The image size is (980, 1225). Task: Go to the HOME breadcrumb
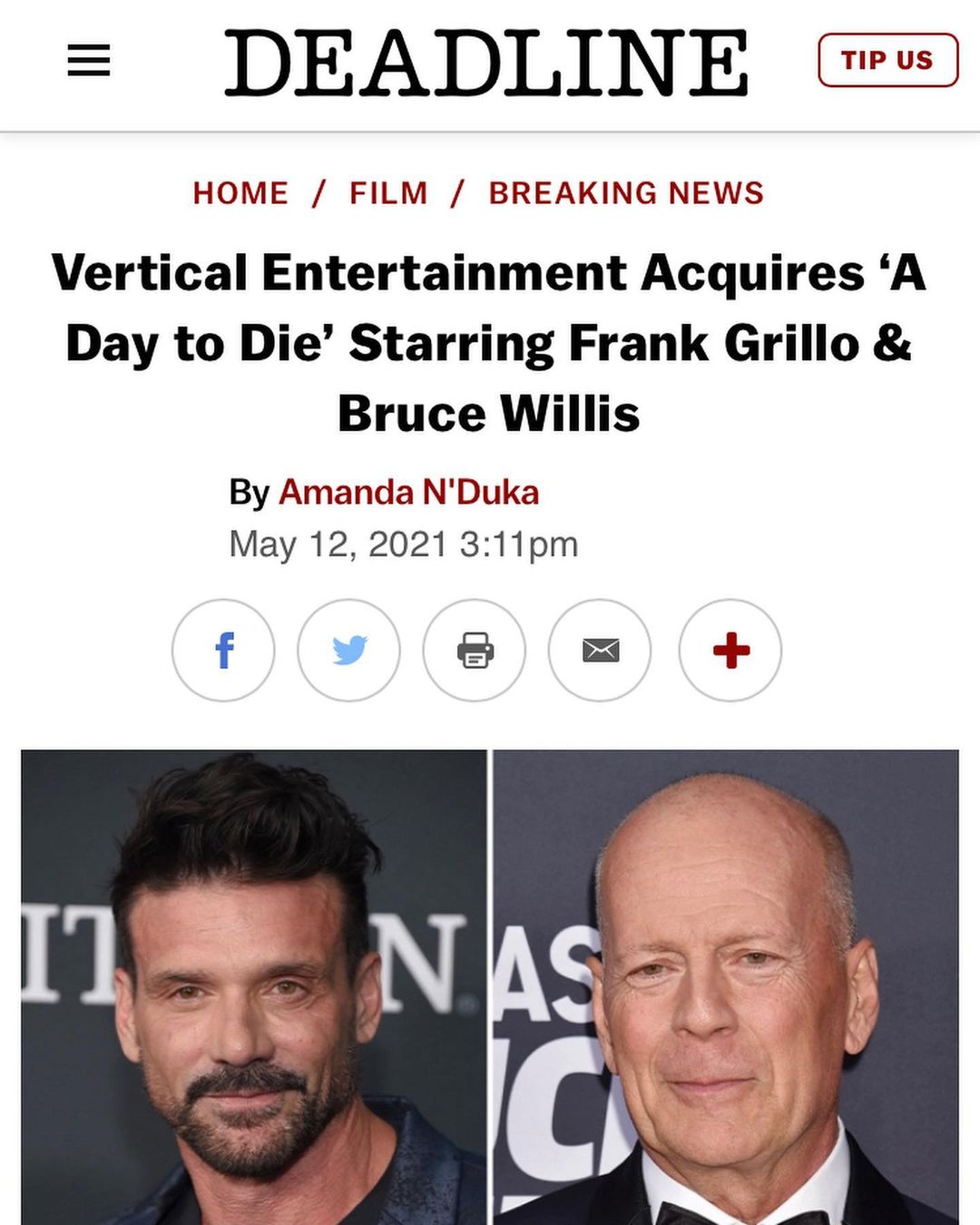[240, 193]
